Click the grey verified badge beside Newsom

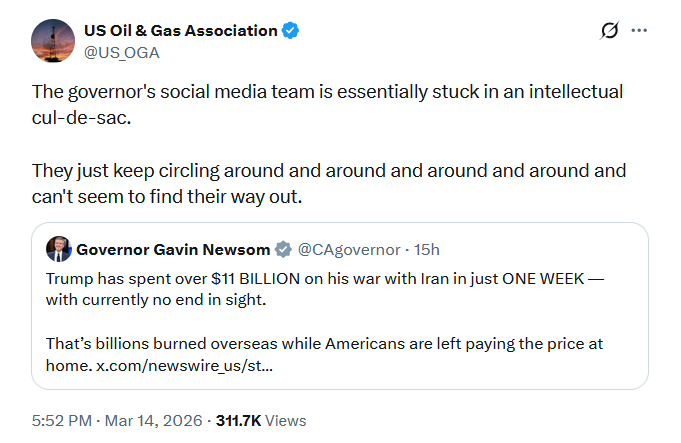[x=284, y=249]
